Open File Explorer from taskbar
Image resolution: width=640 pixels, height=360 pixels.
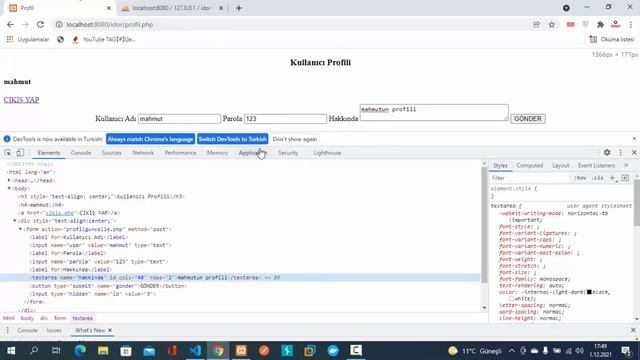point(103,351)
